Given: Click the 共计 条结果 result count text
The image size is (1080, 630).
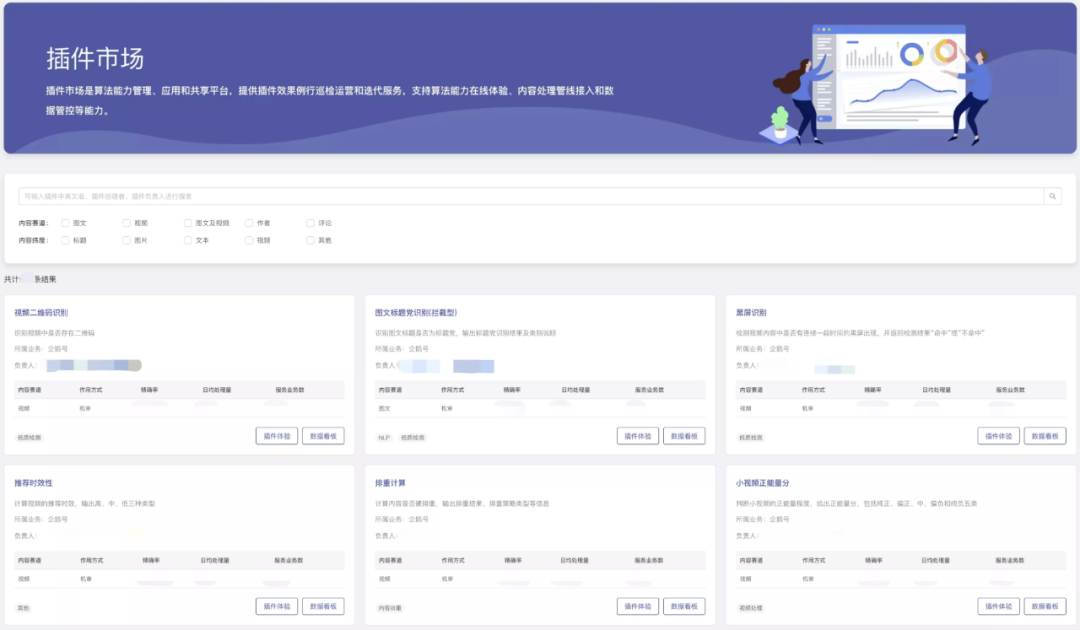Looking at the screenshot, I should pos(30,280).
